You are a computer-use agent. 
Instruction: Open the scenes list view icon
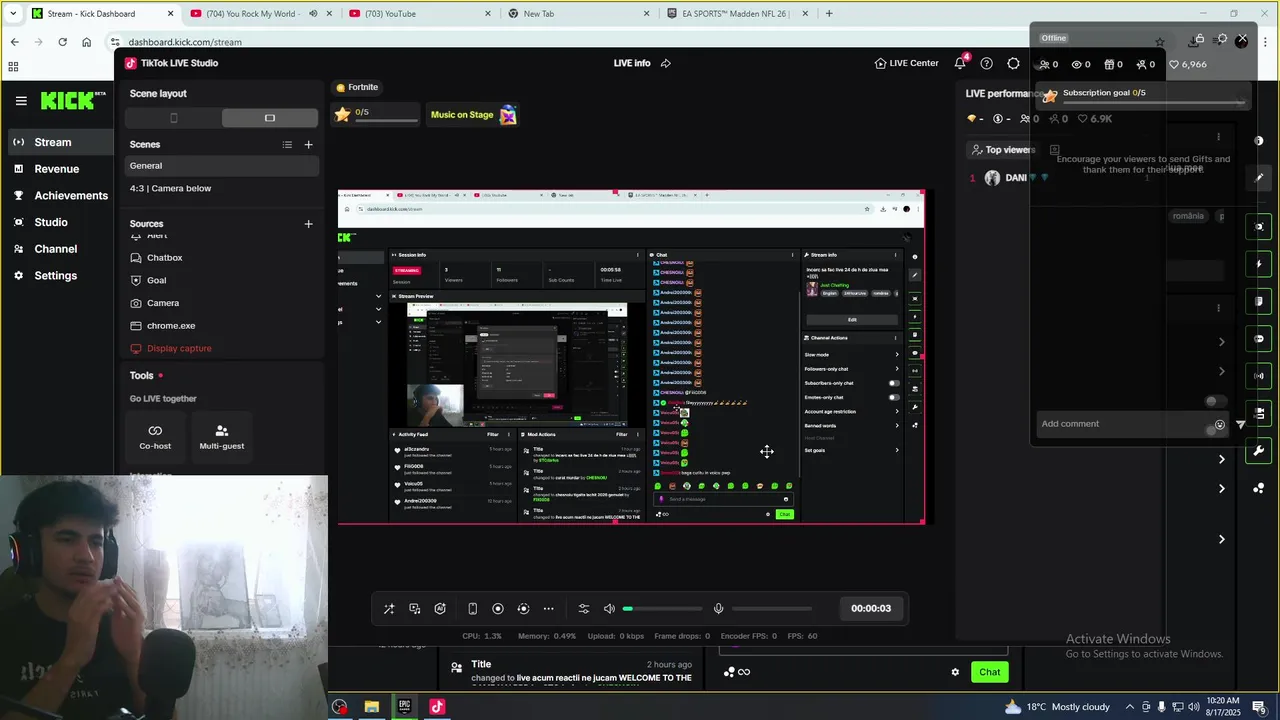(x=287, y=145)
